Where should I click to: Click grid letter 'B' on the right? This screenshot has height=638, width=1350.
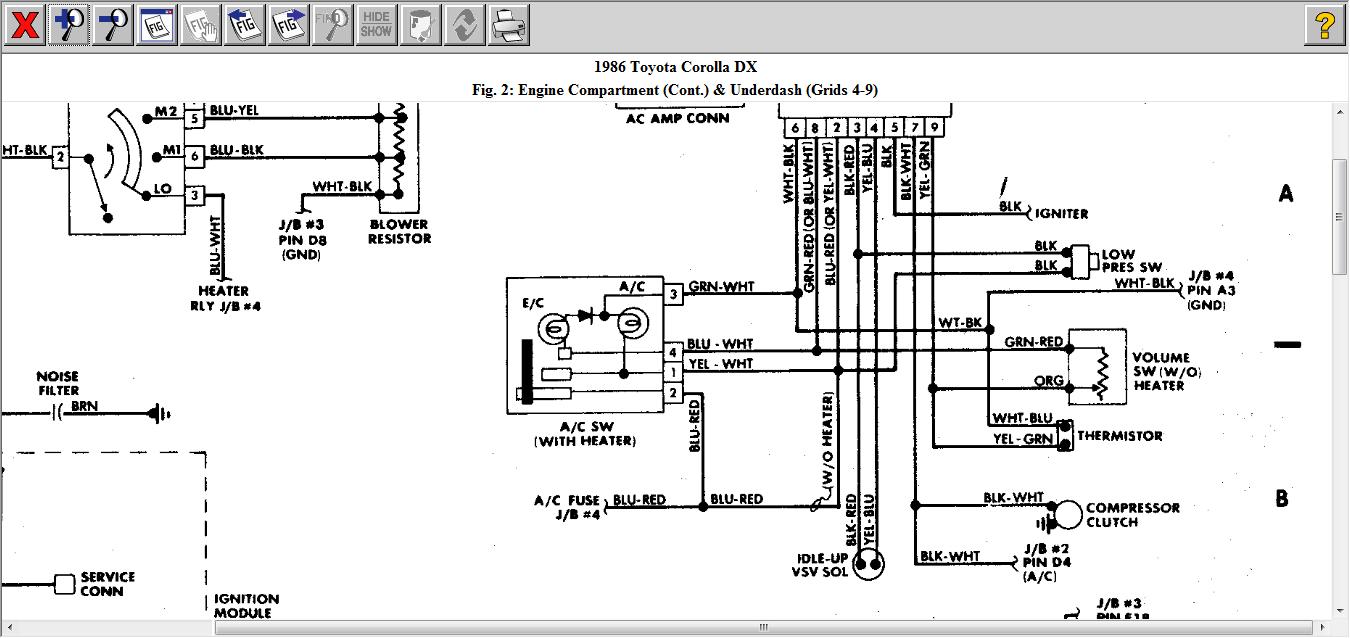pos(1283,498)
